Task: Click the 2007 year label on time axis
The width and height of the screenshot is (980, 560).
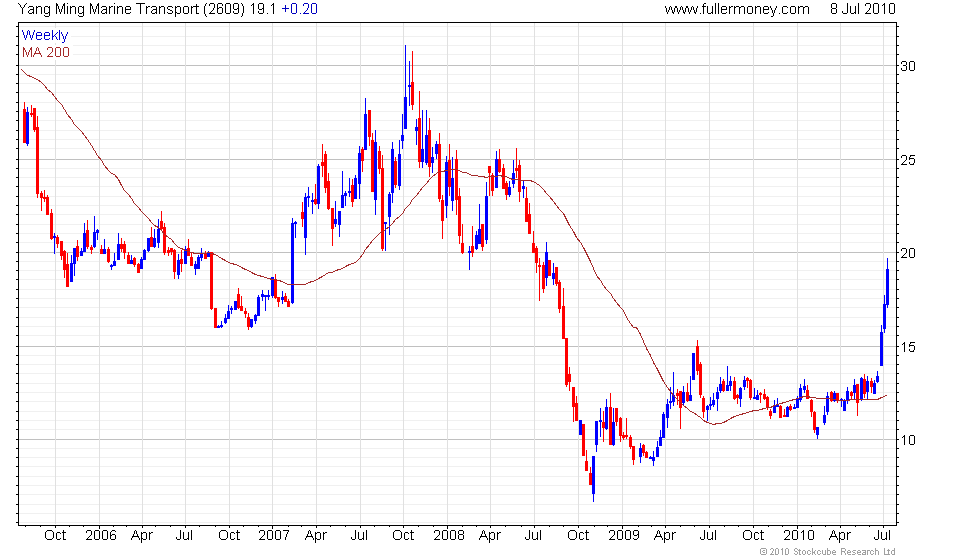Action: (x=274, y=535)
